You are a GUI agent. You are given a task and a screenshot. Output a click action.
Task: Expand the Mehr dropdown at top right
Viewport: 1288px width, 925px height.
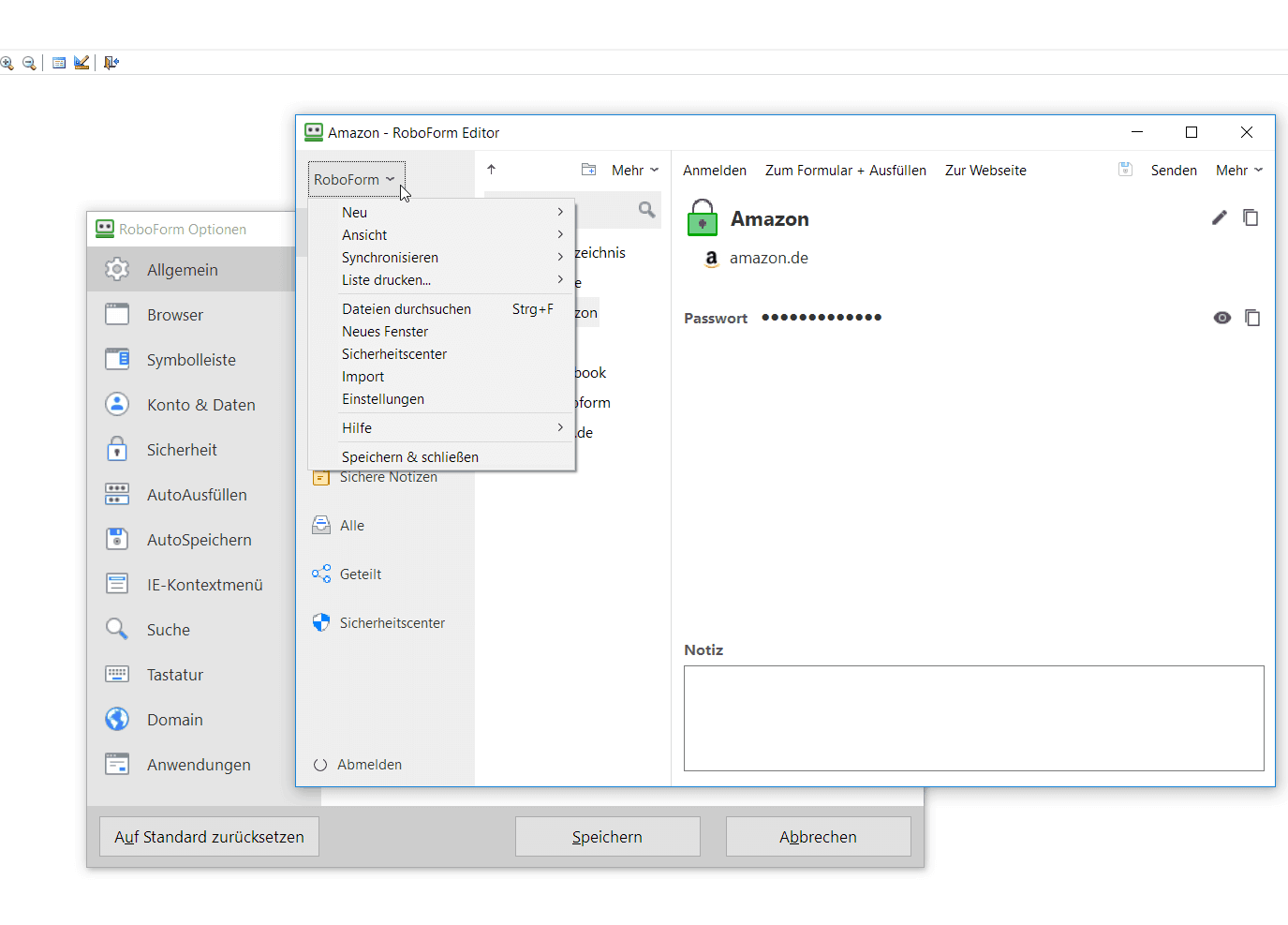(1239, 171)
